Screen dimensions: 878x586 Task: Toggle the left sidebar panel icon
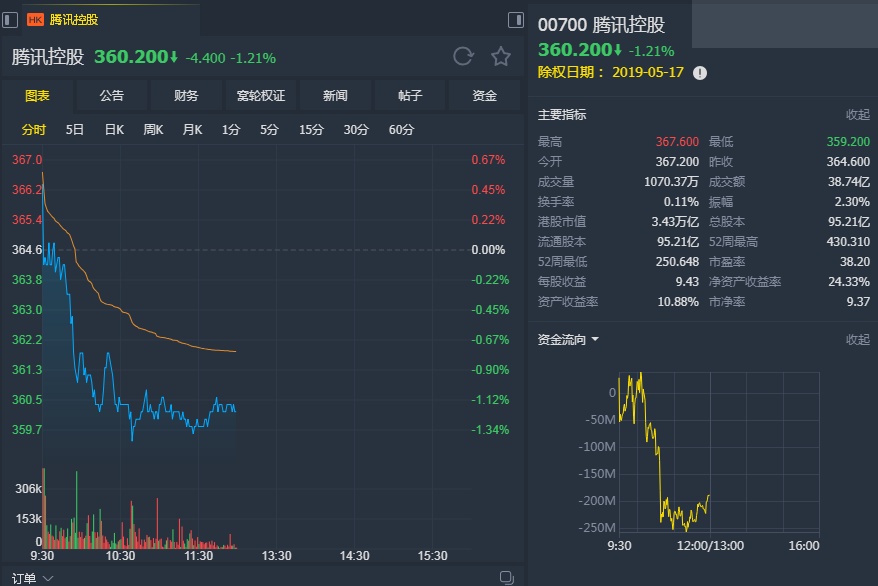pos(10,20)
